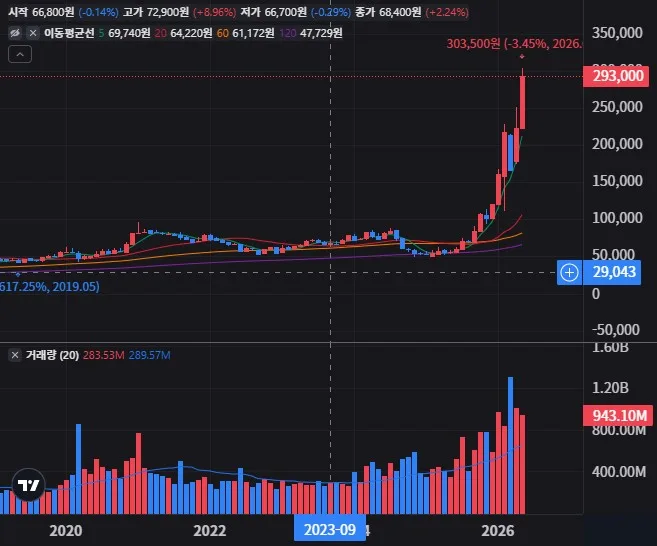
Task: Open the 5-period moving average setting
Action: click(124, 33)
